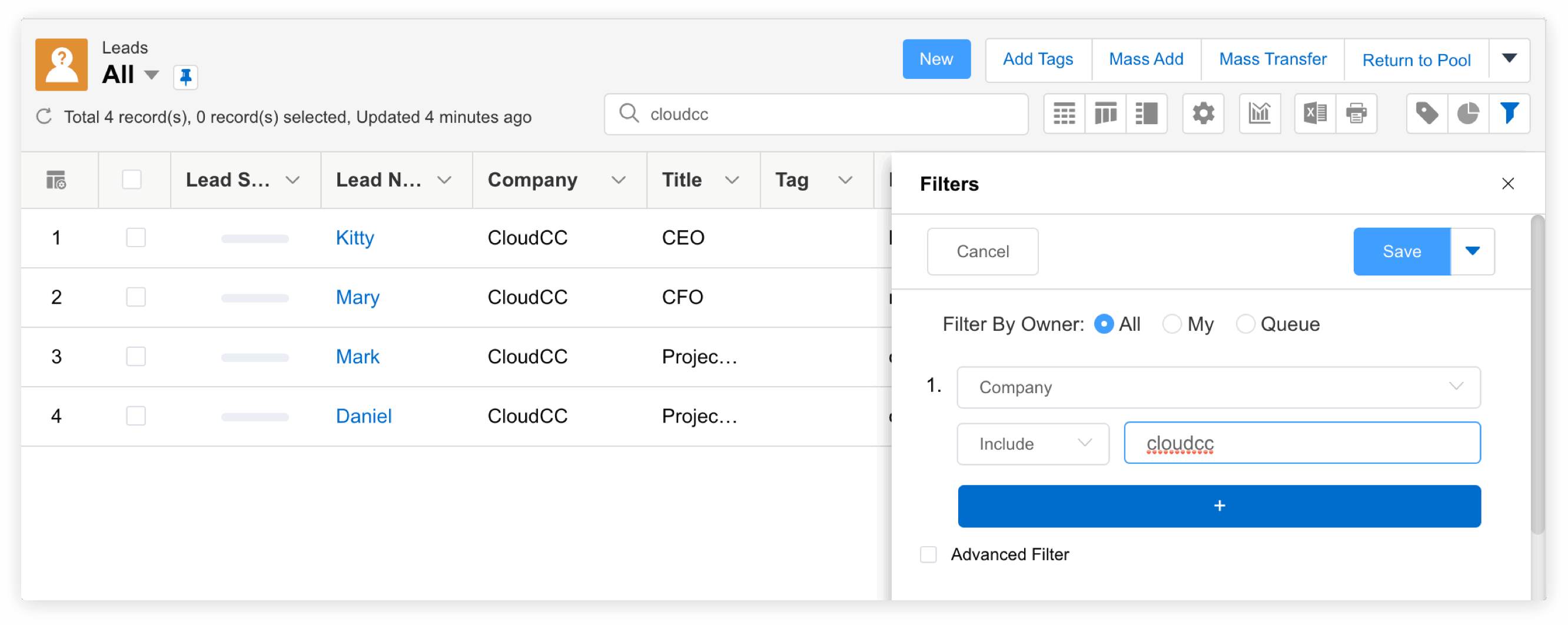Click the New lead button
The width and height of the screenshot is (1568, 625).
coord(936,59)
